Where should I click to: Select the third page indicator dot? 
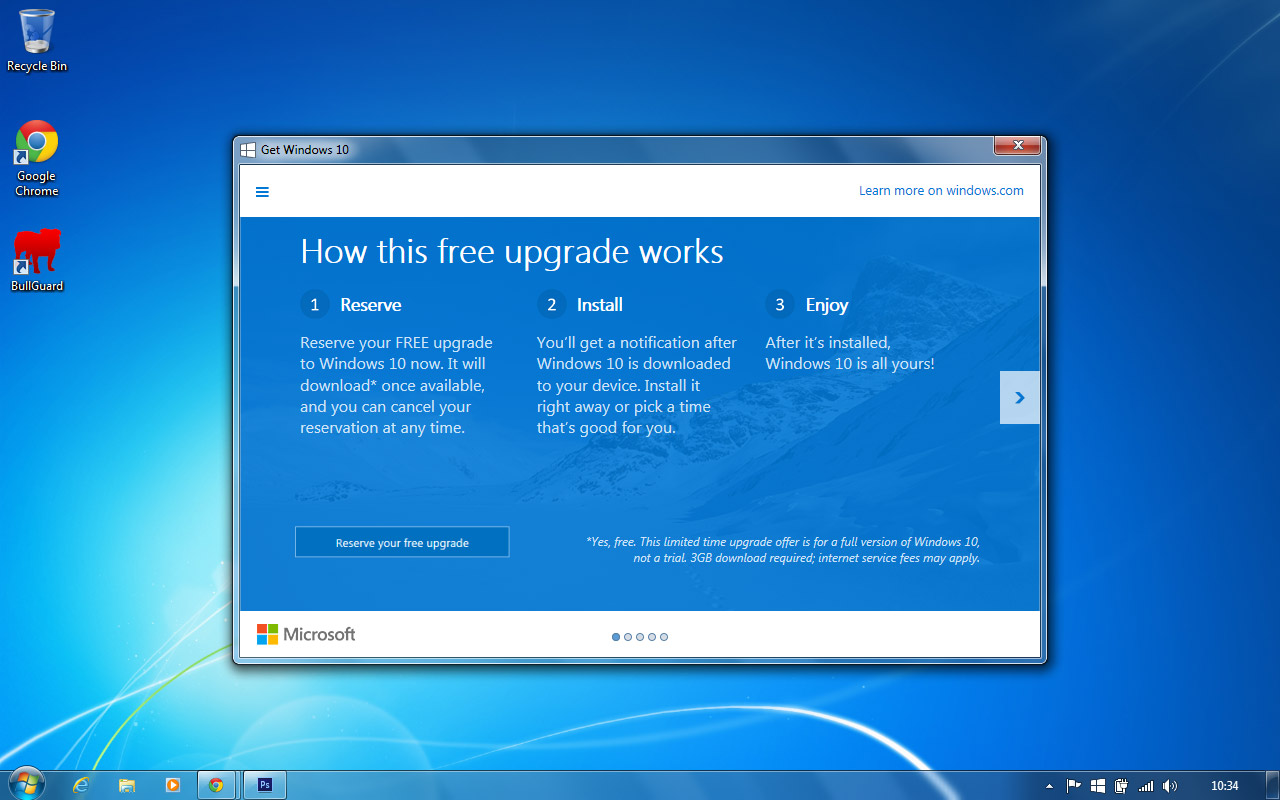[x=640, y=637]
